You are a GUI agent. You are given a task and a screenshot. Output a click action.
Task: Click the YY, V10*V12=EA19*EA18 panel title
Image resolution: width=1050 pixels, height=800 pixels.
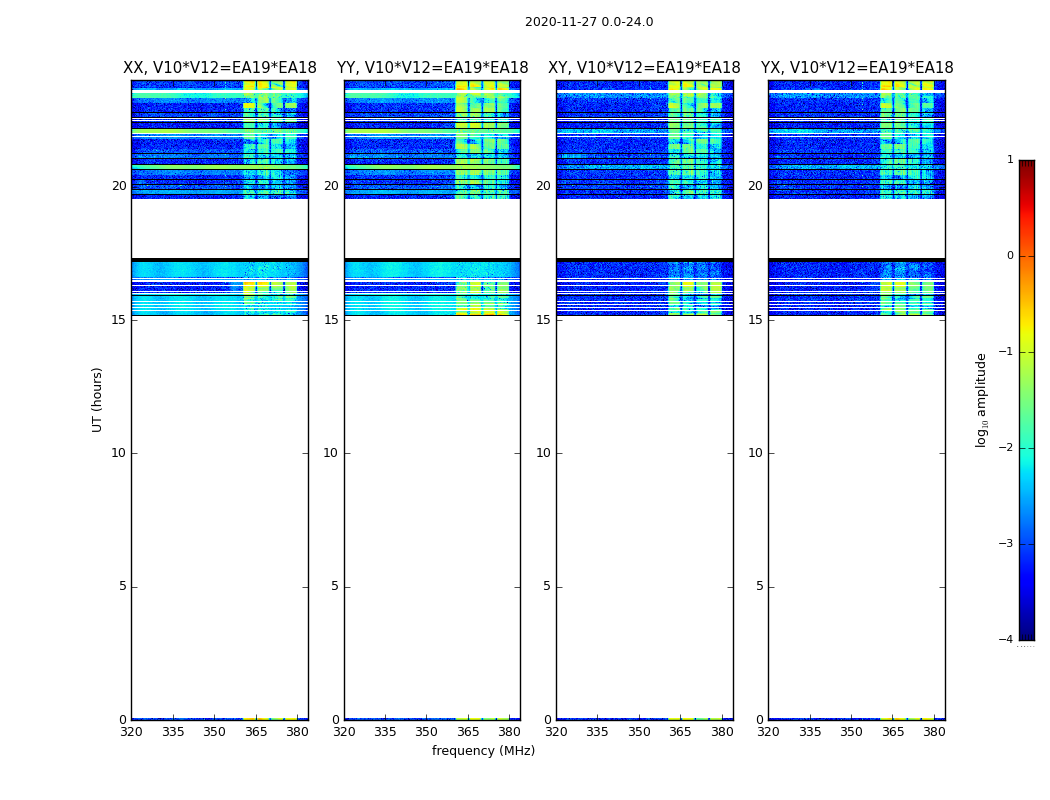433,68
